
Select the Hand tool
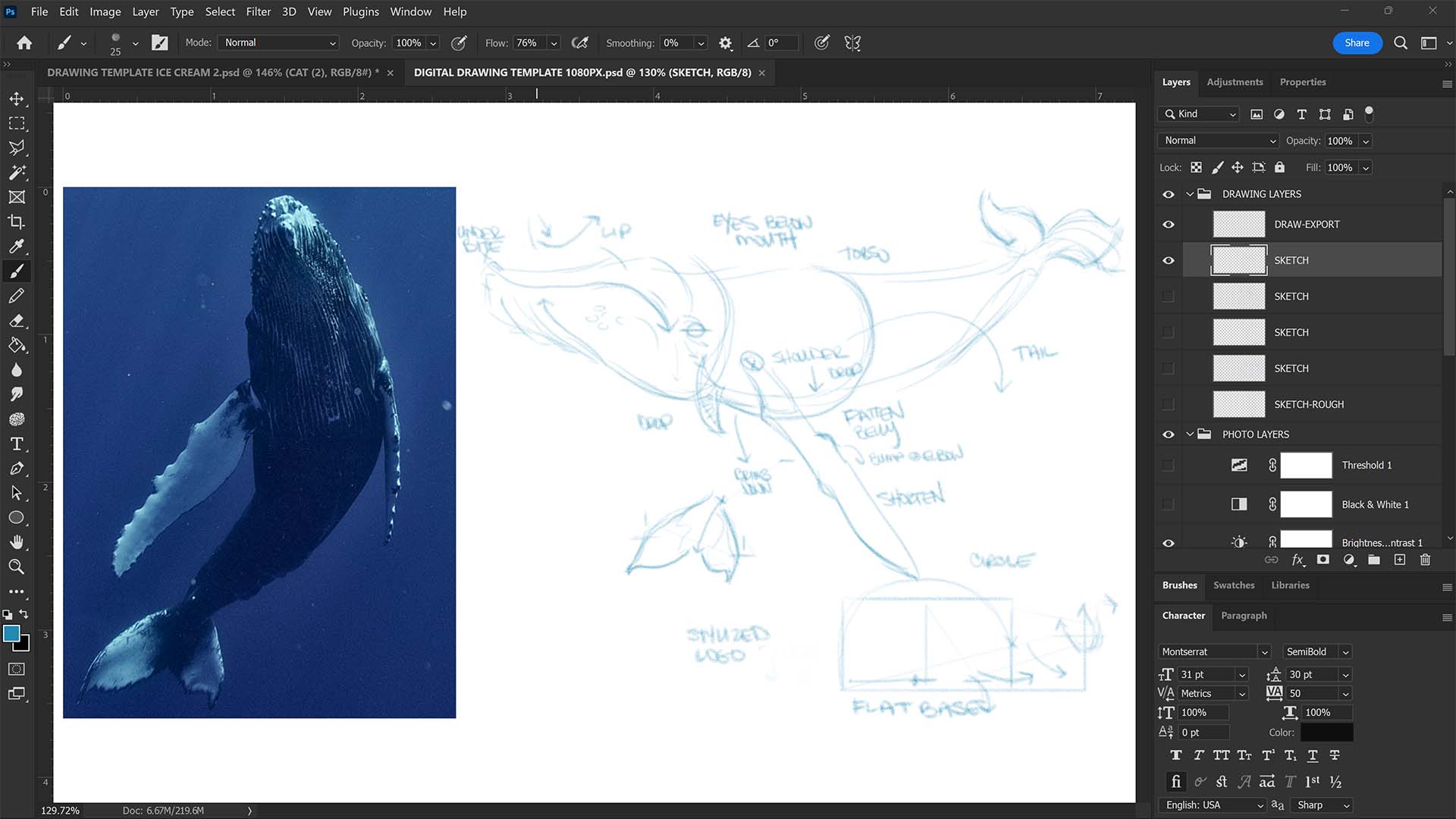[17, 542]
